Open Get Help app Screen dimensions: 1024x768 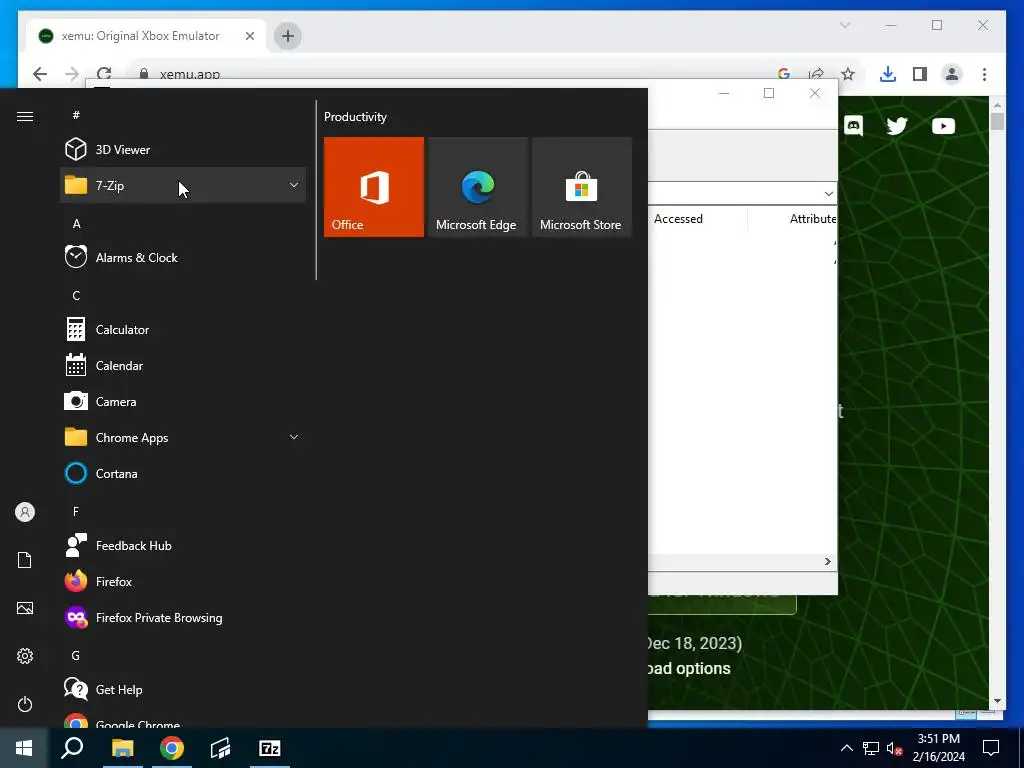click(183, 689)
